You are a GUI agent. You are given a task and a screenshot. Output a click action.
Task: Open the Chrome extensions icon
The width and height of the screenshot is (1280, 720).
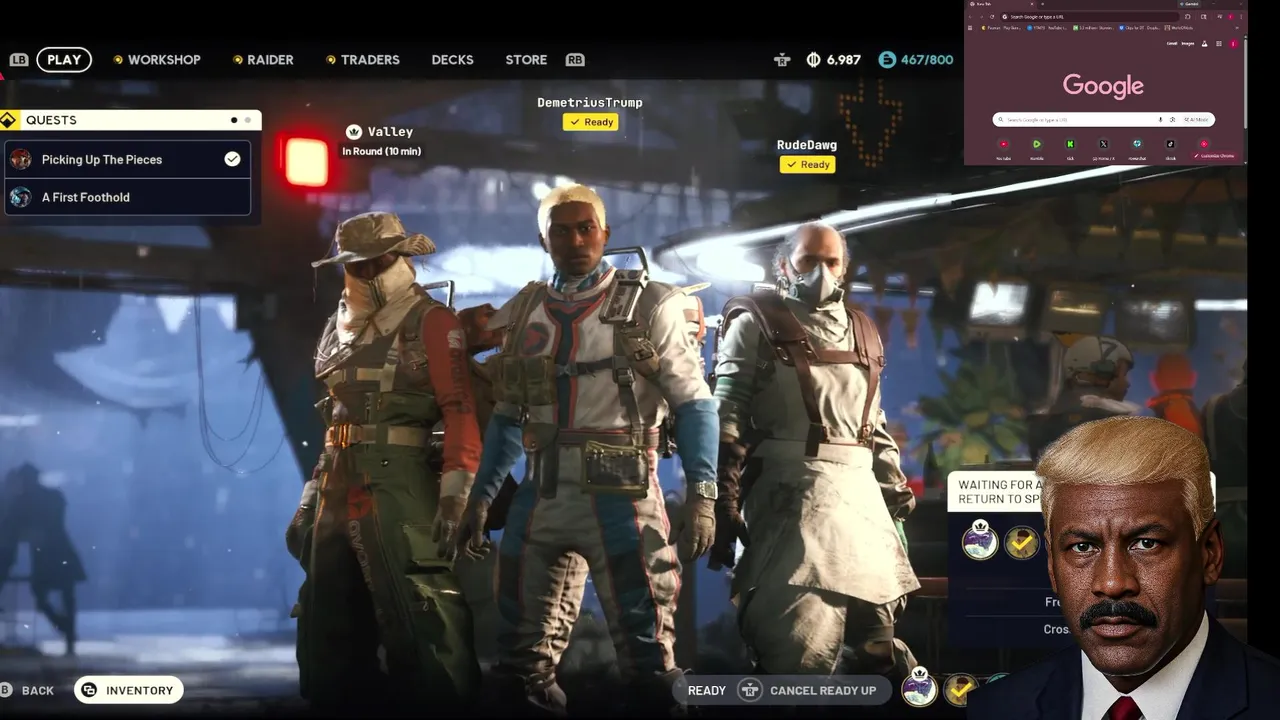click(x=1188, y=17)
